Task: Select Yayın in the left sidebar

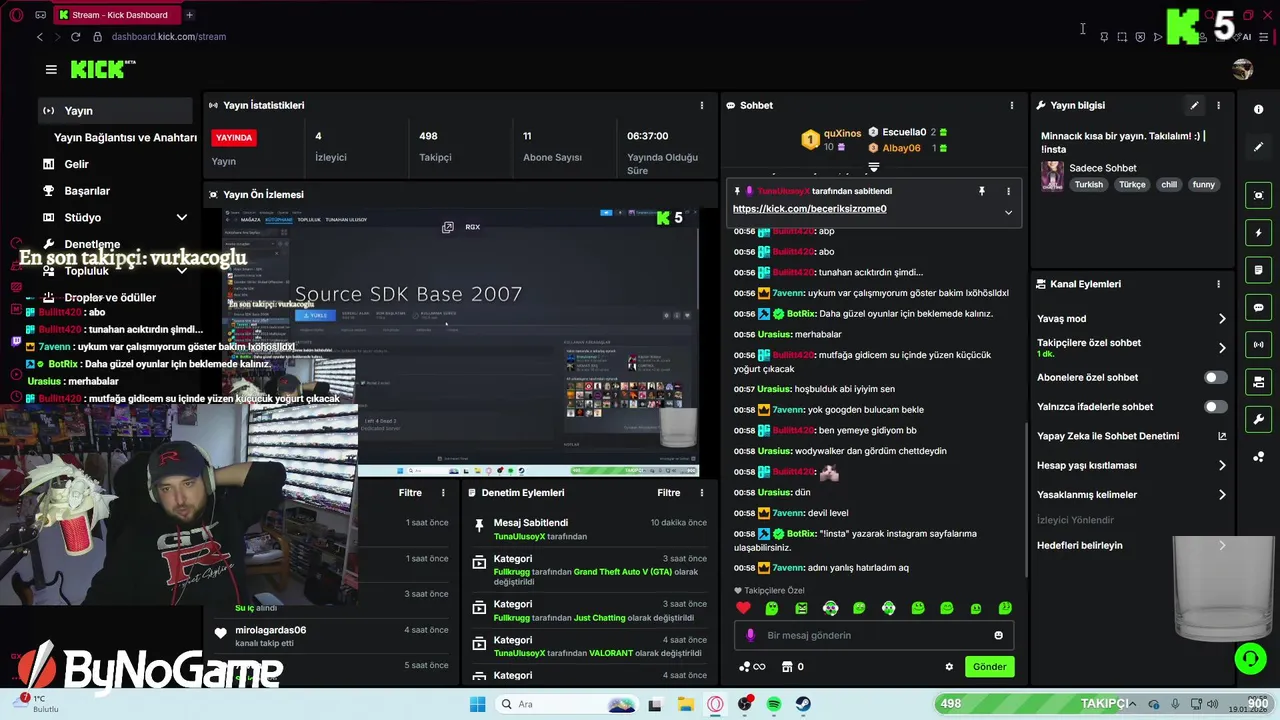Action: click(115, 111)
